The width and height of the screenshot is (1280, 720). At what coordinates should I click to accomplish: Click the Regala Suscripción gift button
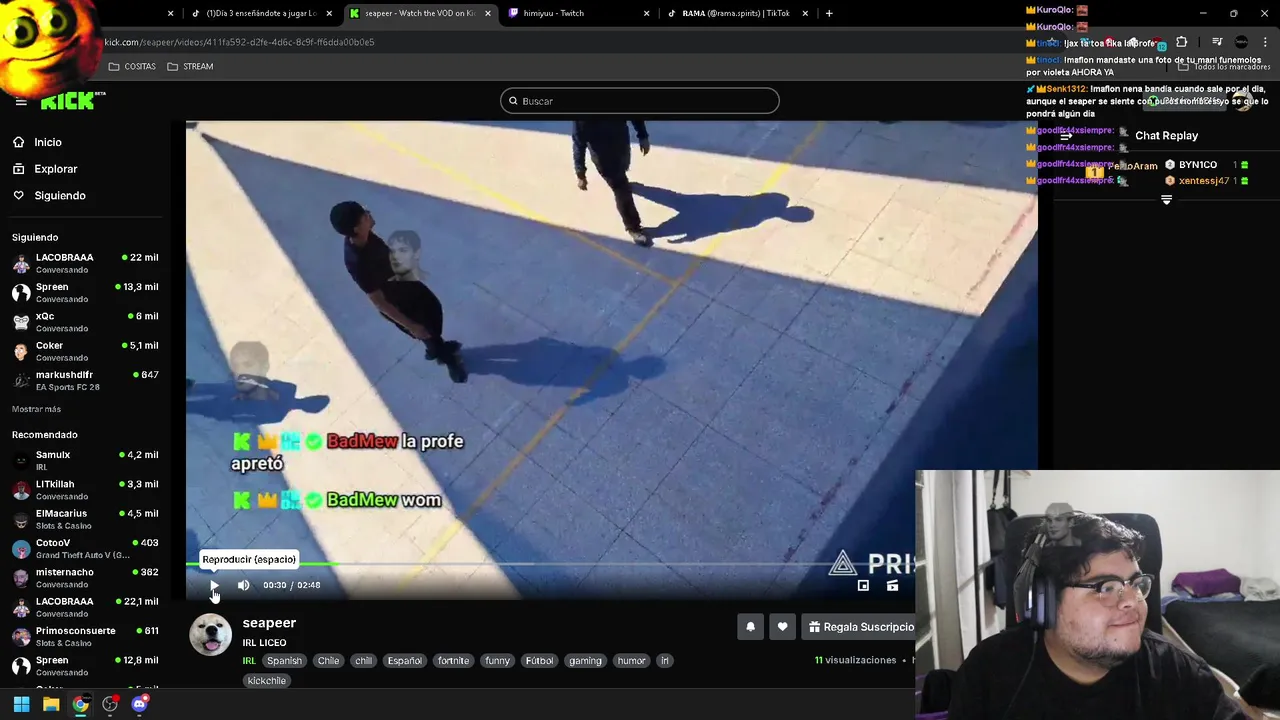click(861, 627)
